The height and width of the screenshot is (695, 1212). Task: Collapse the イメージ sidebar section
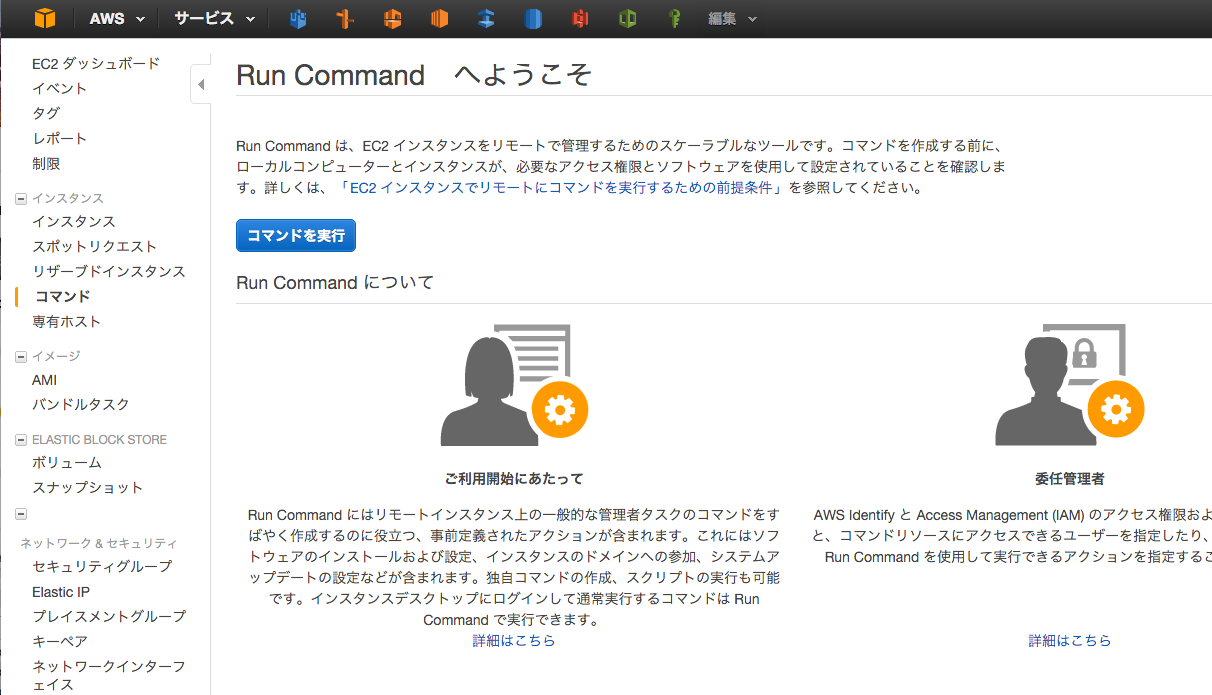(21, 357)
